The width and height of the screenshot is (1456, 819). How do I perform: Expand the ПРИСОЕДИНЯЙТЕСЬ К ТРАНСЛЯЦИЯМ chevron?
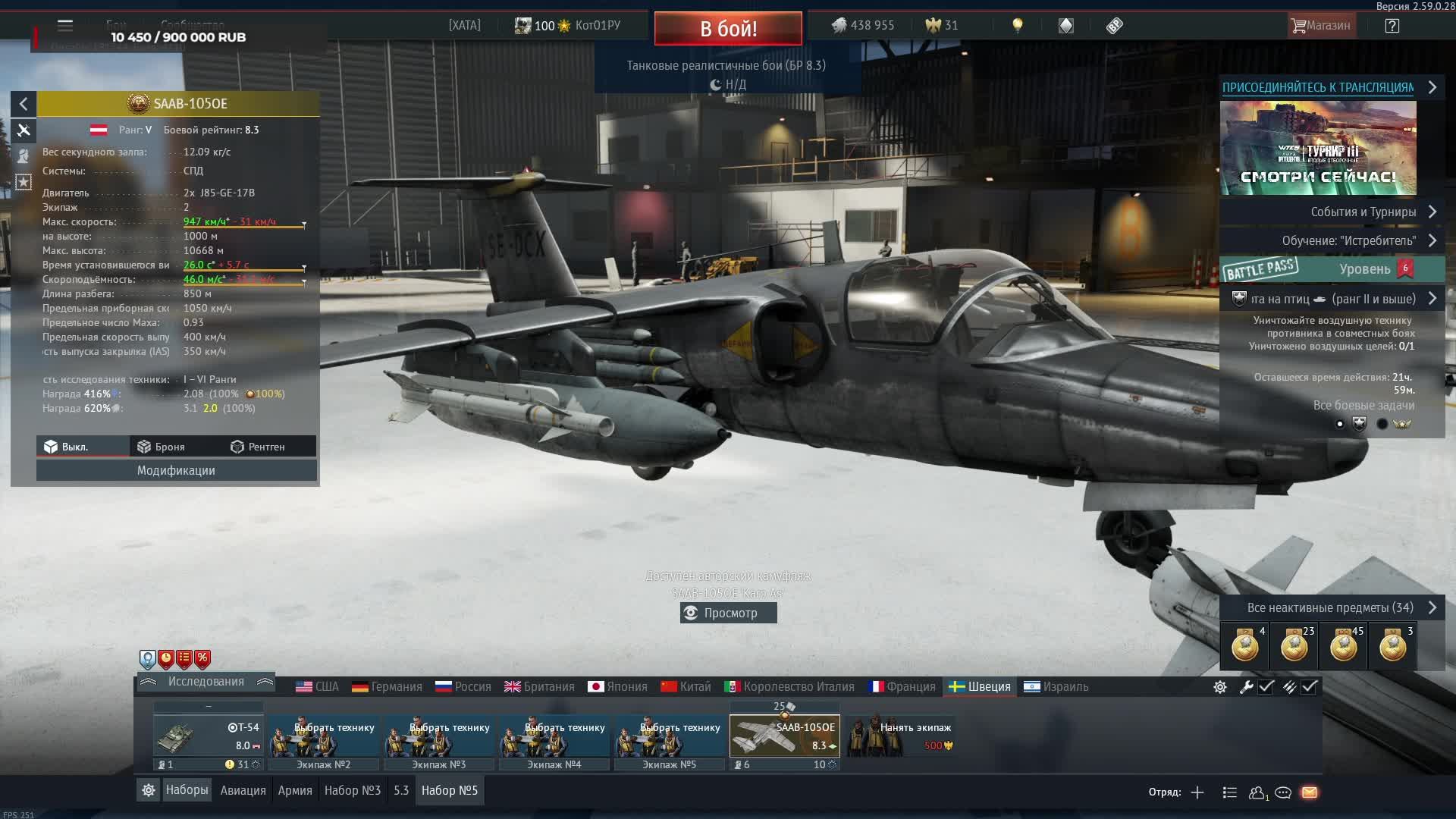click(1432, 87)
